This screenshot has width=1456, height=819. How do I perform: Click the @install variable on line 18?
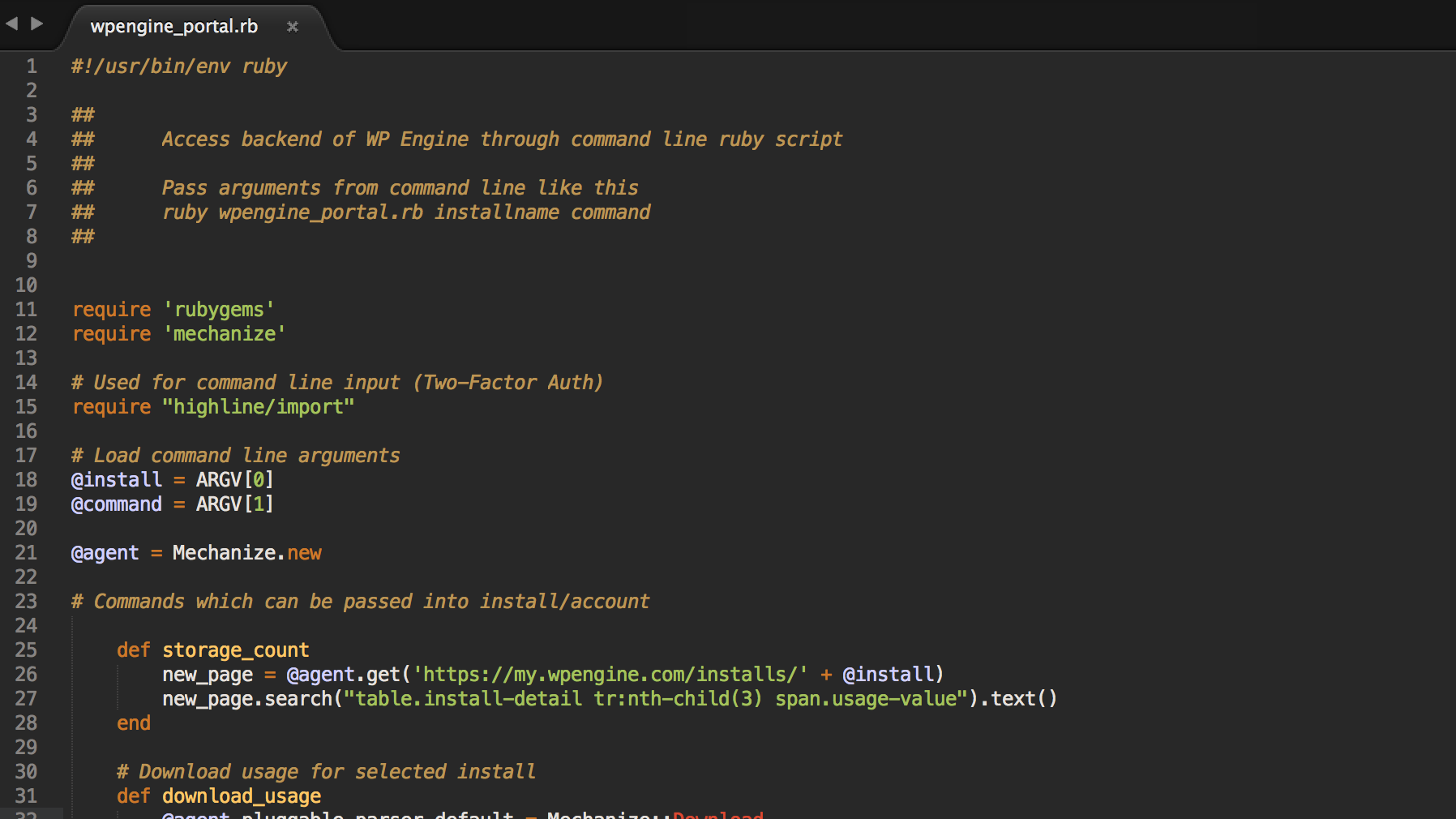(x=116, y=479)
